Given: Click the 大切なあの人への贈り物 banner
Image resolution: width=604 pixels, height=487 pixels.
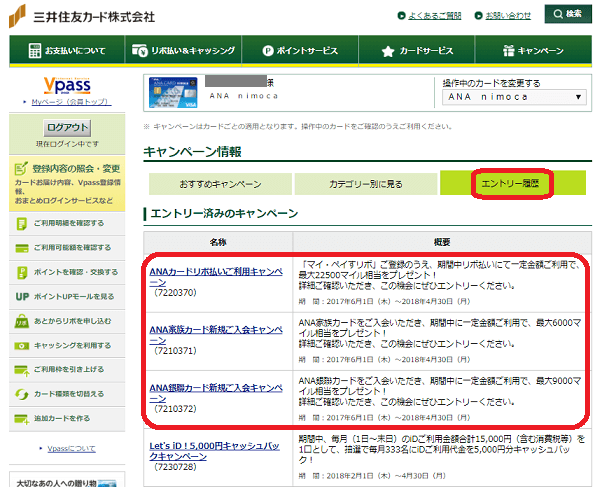Looking at the screenshot, I should [67, 480].
